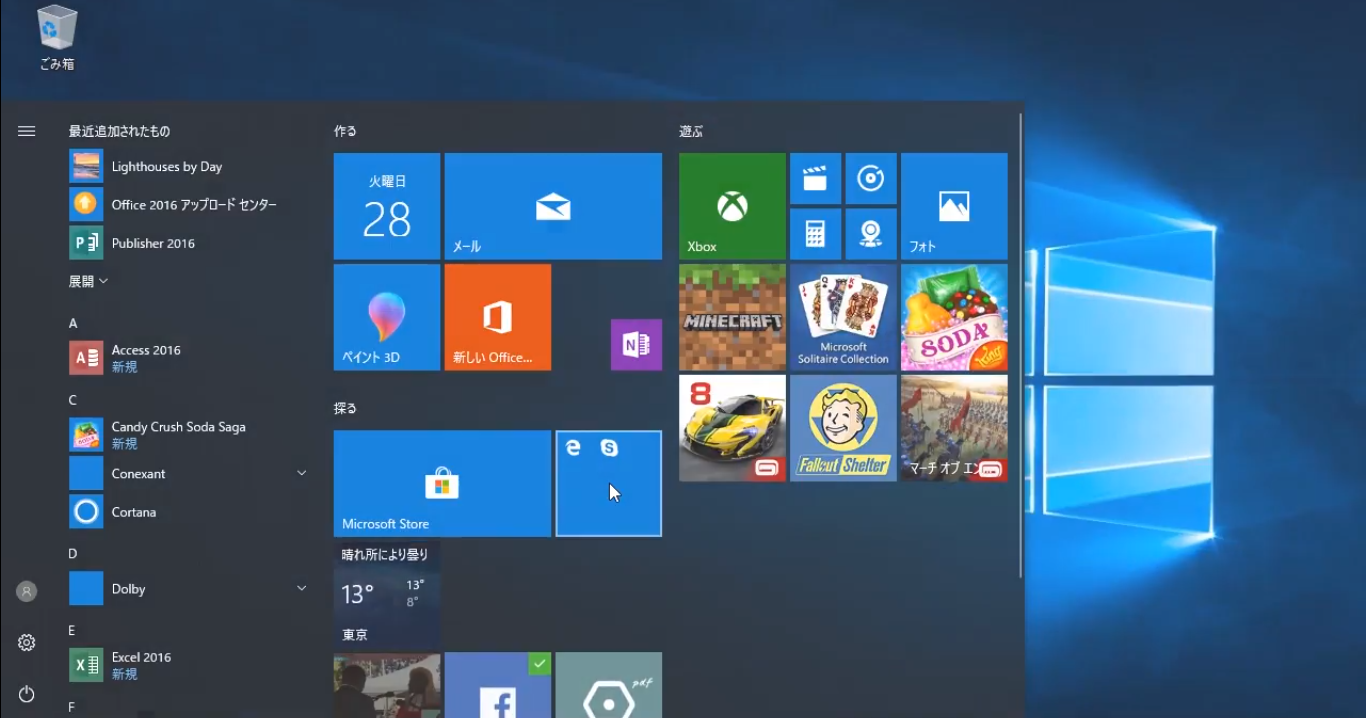Open the Facebook tile
Image resolution: width=1366 pixels, height=718 pixels.
tap(498, 686)
